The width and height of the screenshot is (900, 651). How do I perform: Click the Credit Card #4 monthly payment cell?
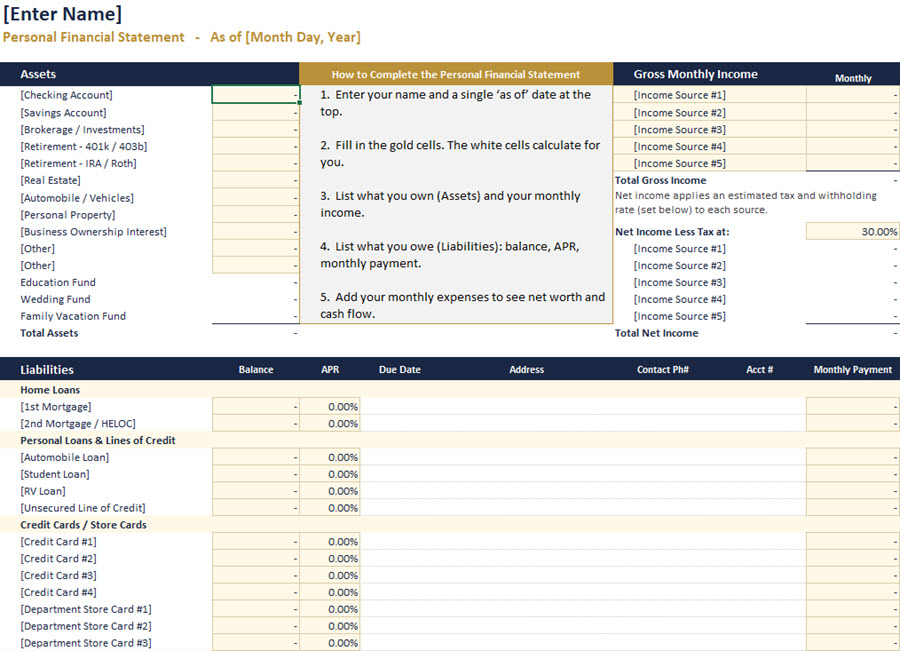point(852,592)
